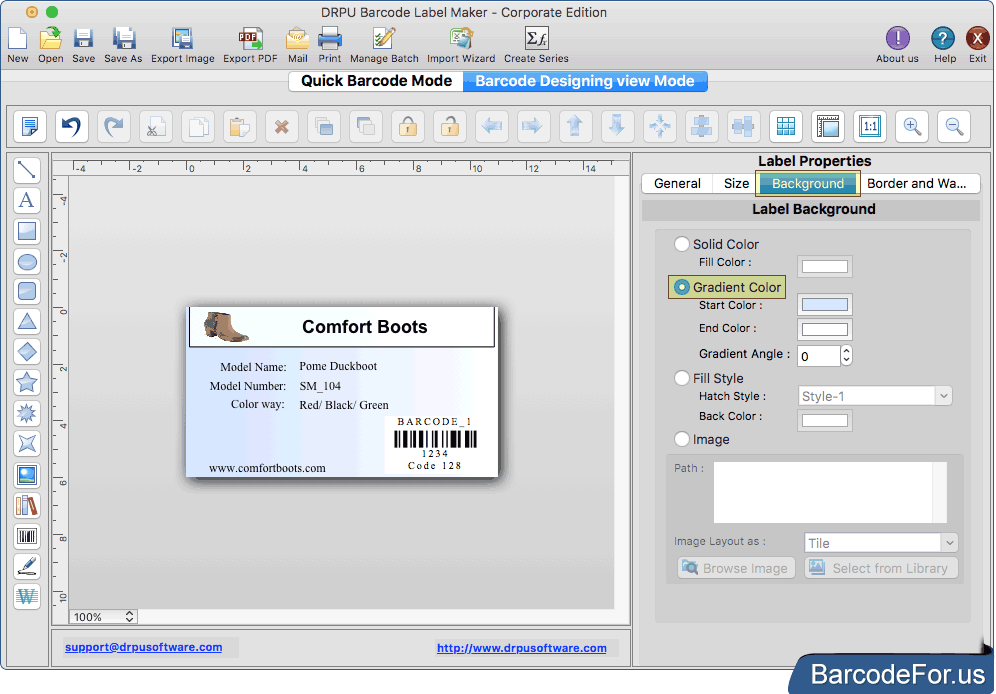Select the Comfort Boots label heading
996x694 pixels.
pos(365,326)
